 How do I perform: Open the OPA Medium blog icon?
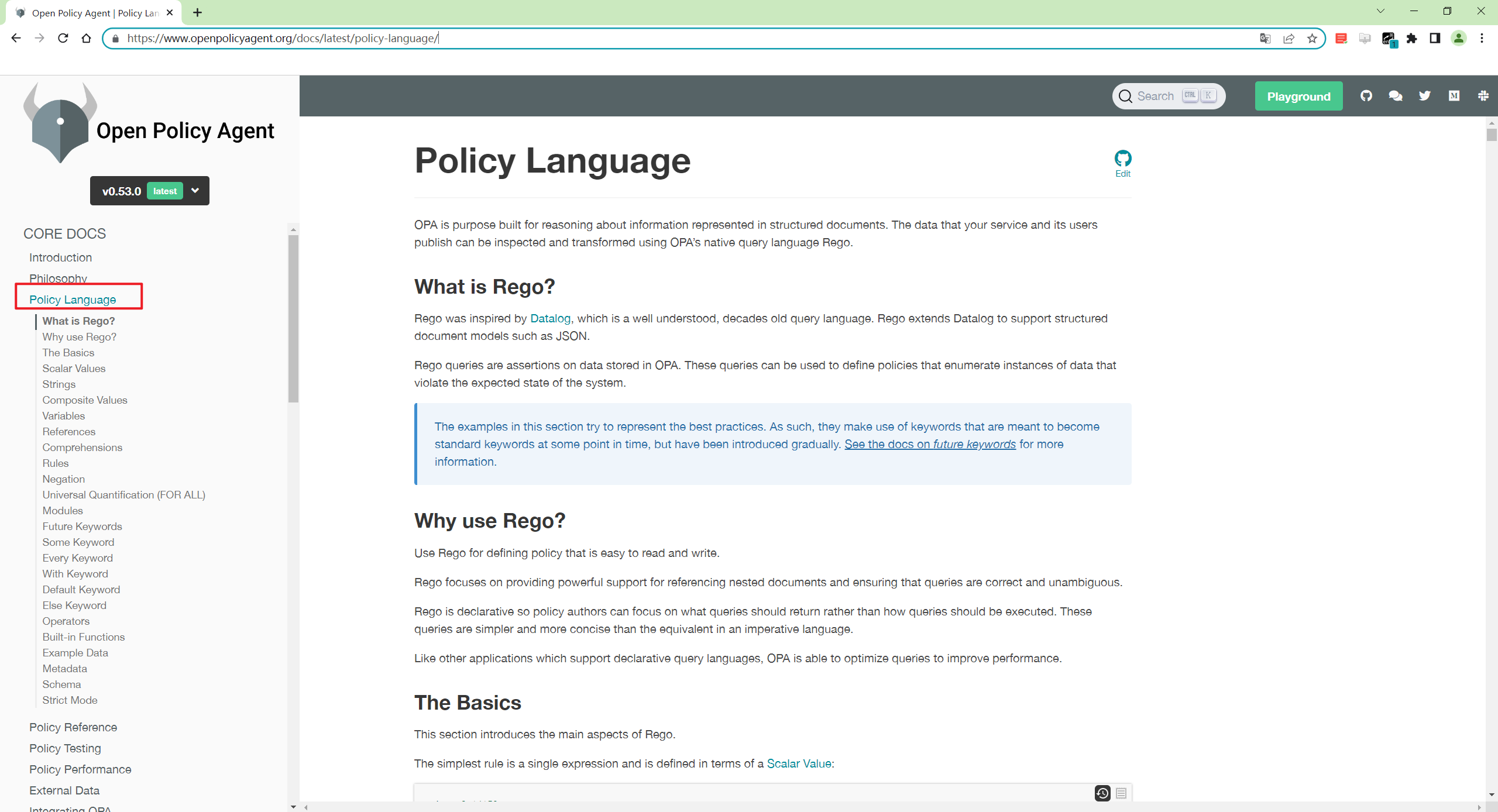click(1454, 96)
